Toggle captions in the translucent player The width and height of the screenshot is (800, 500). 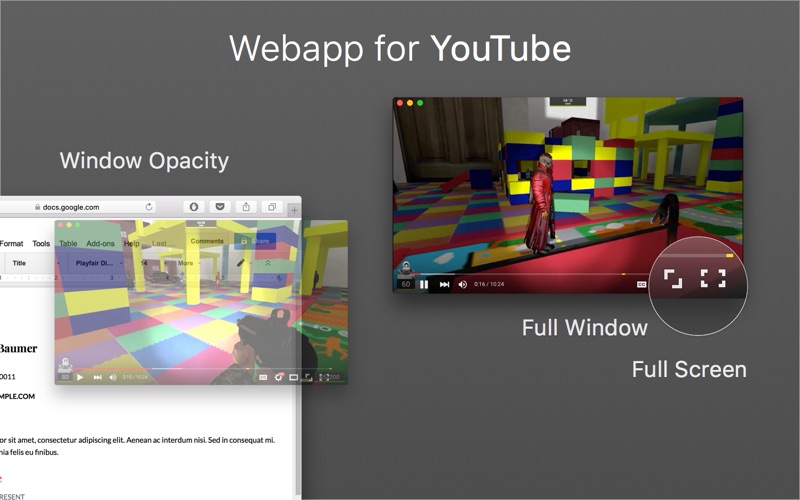pos(263,377)
